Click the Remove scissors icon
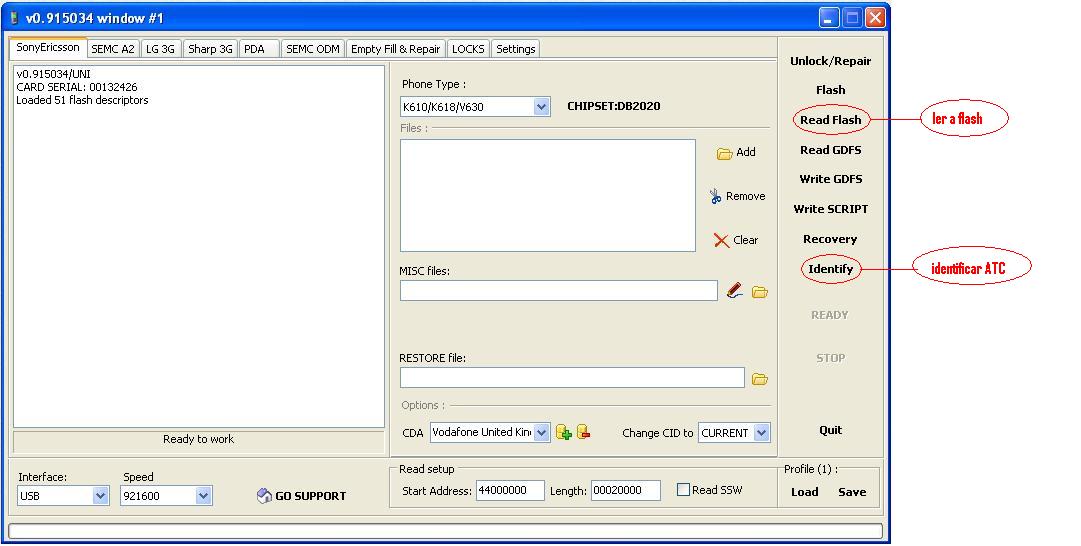Screen dimensions: 1081x546 click(716, 196)
